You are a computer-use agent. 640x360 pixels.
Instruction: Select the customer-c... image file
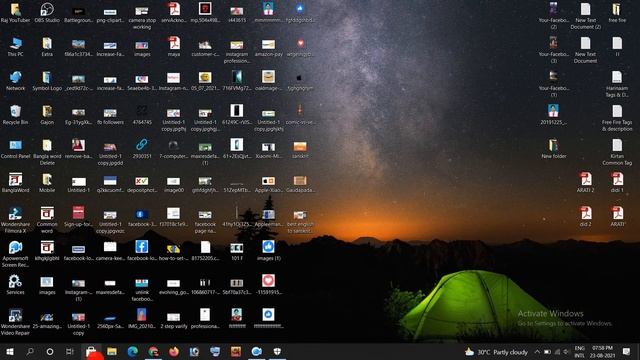point(205,44)
